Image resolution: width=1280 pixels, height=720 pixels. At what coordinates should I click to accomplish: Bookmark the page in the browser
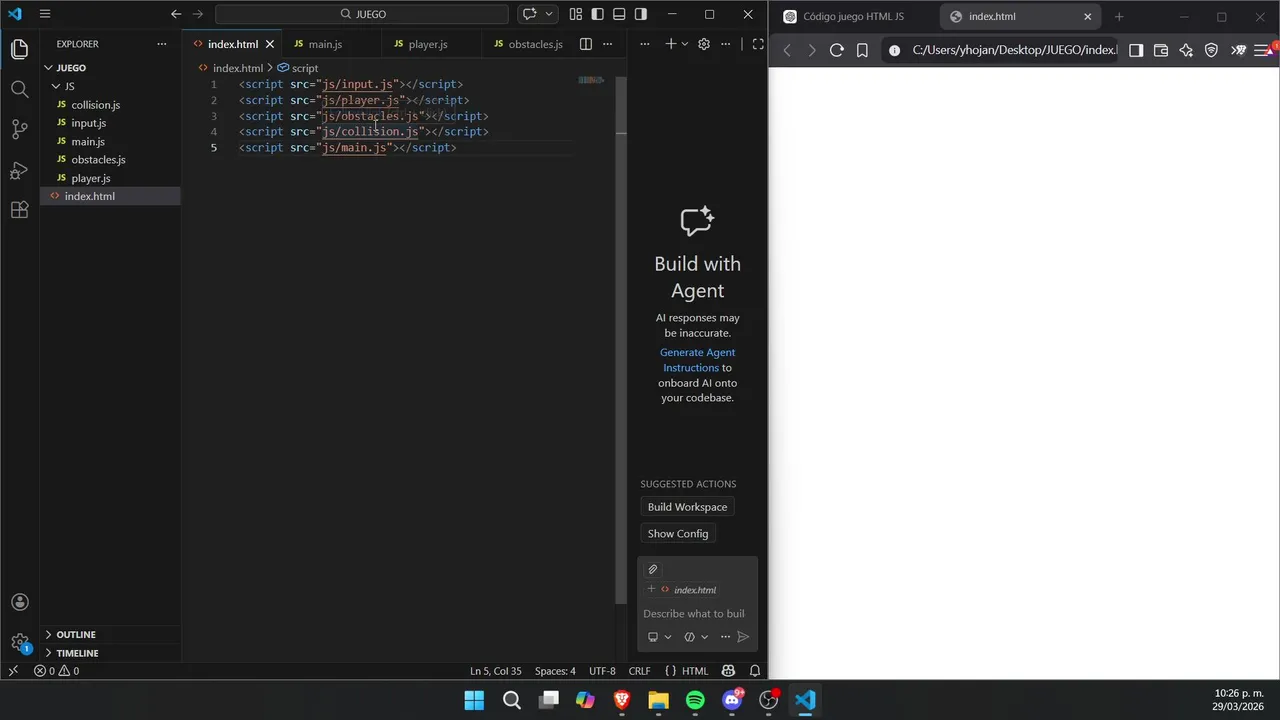[862, 50]
